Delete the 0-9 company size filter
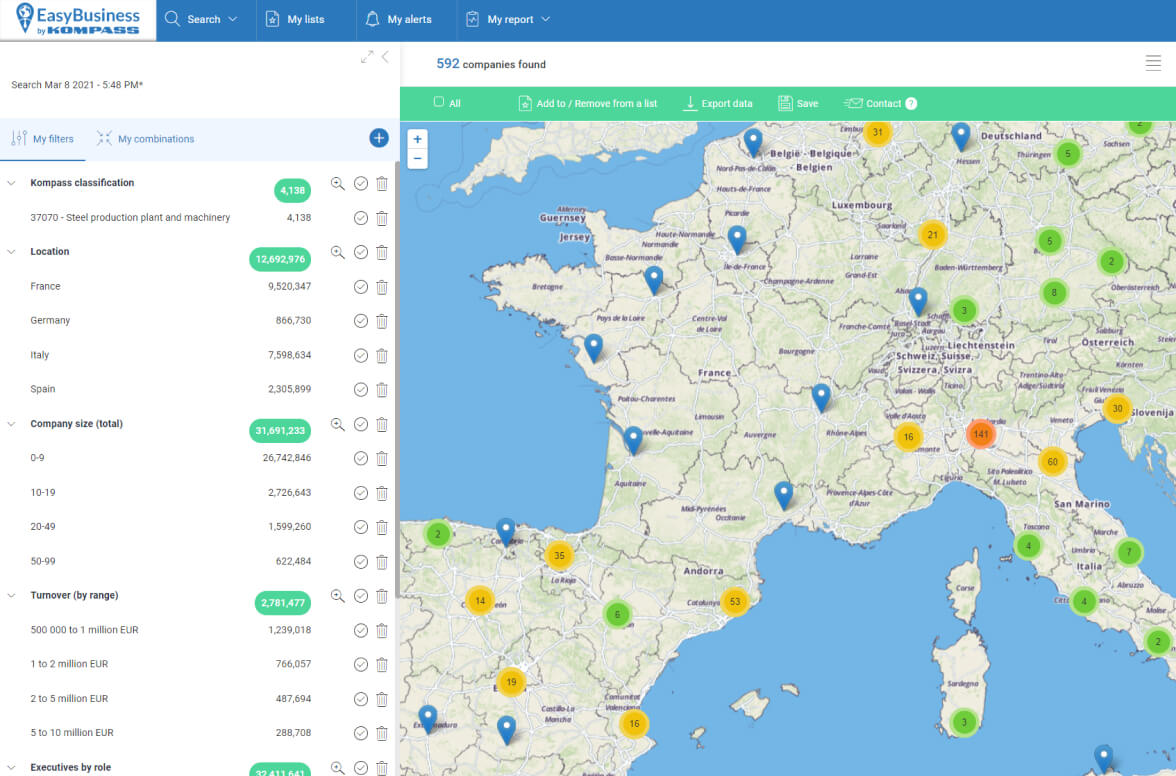Screen dimensions: 1176x776 click(x=381, y=458)
